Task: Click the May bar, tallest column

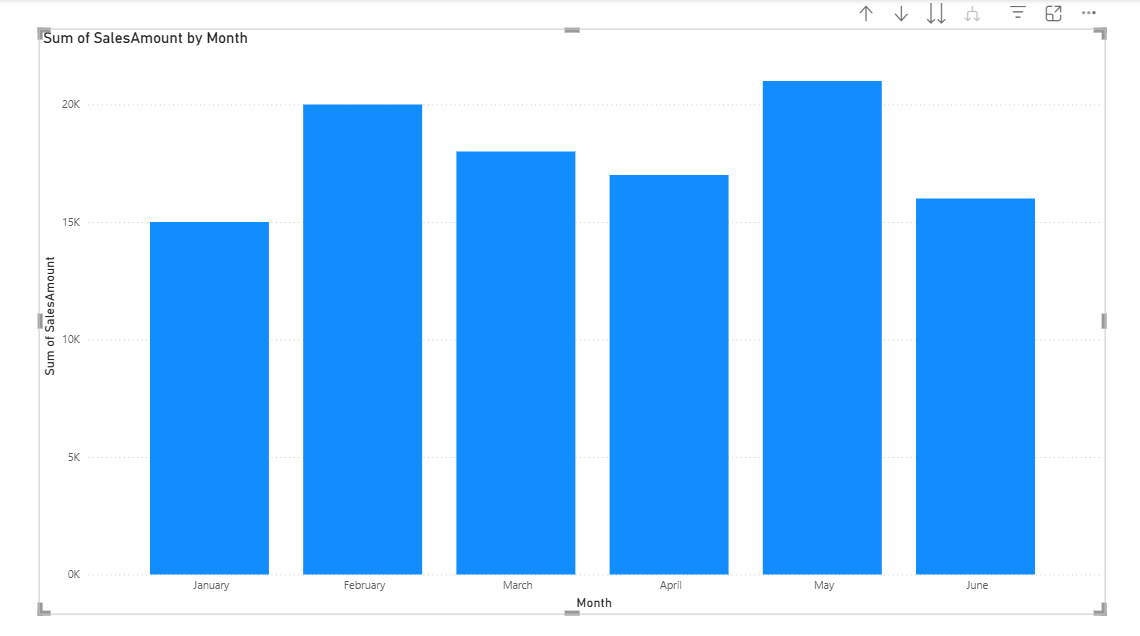Action: tap(822, 328)
